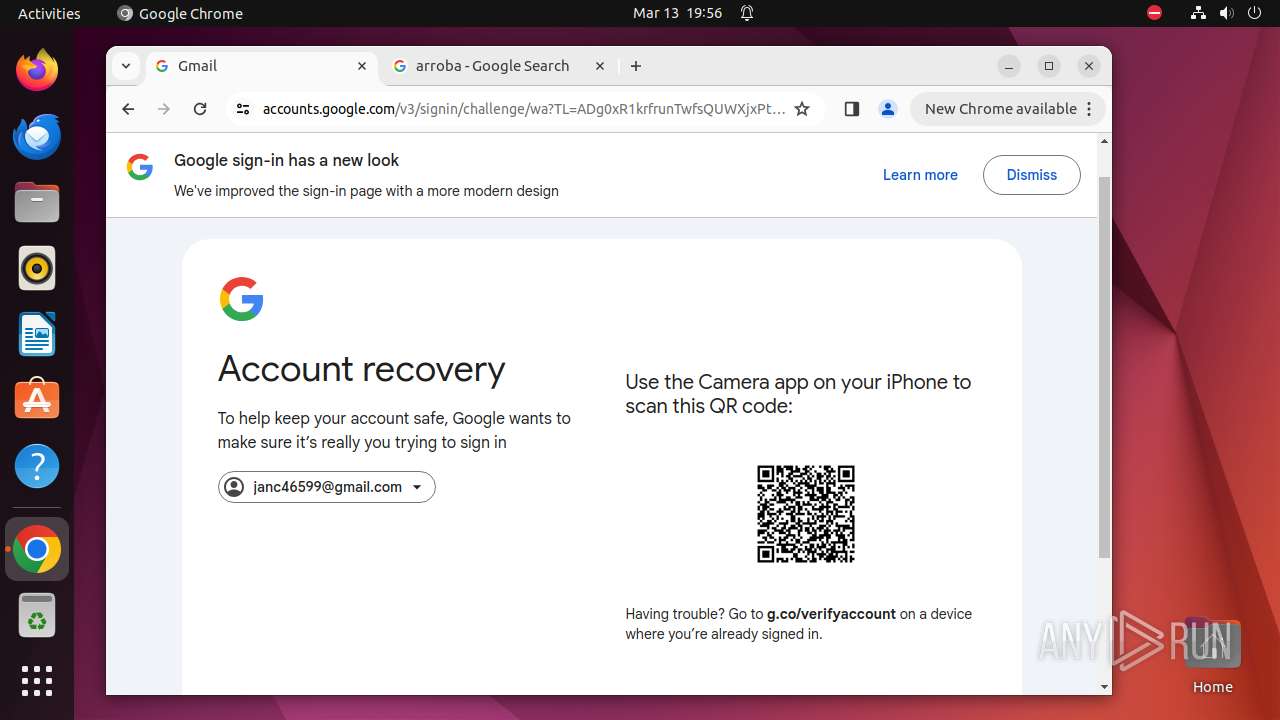Open the Chrome profile avatar
Viewport: 1280px width, 720px height.
pyautogui.click(x=887, y=109)
